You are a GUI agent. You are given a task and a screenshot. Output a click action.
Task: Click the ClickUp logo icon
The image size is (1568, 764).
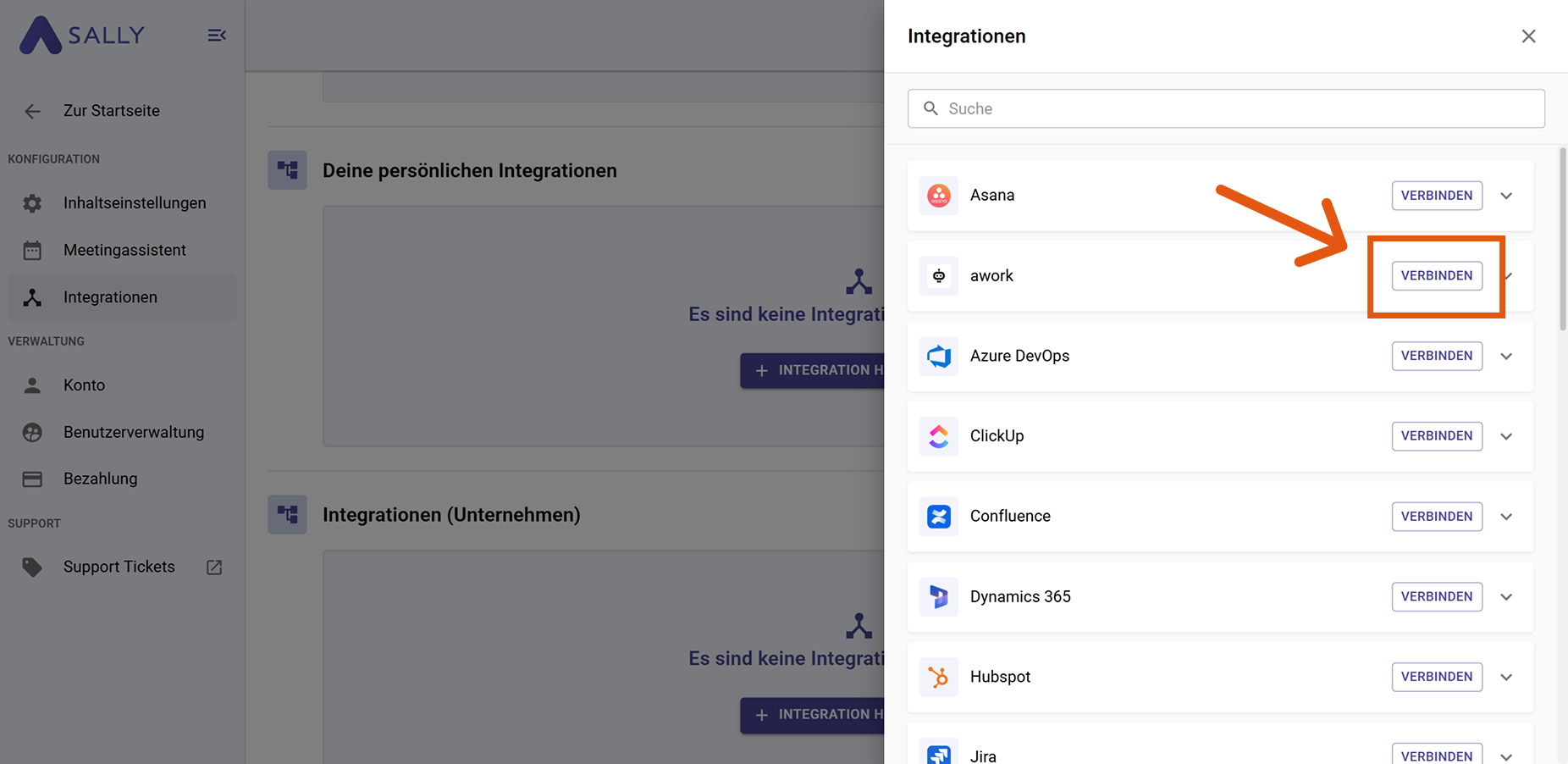(938, 436)
